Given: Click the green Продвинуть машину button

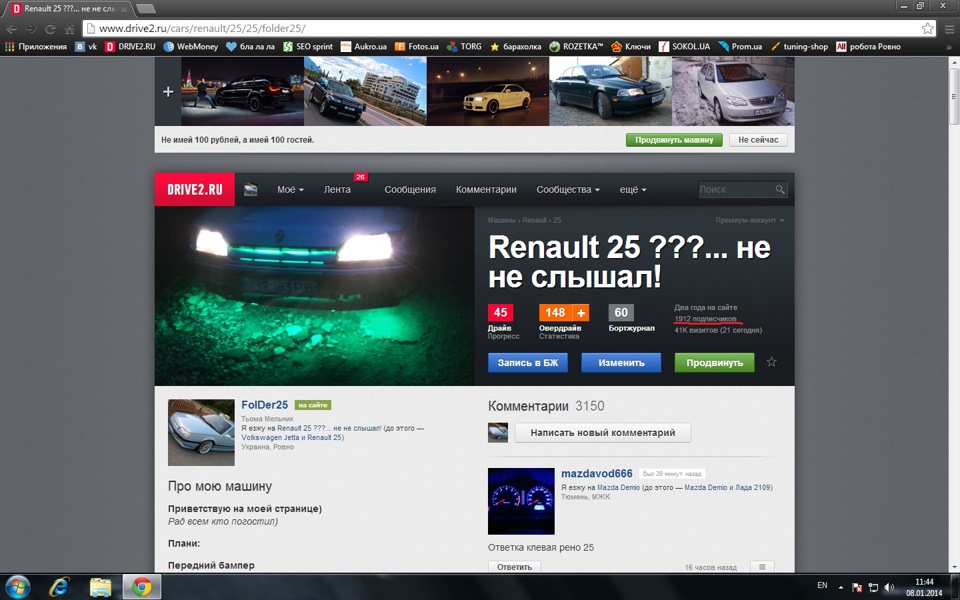Looking at the screenshot, I should click(x=674, y=140).
